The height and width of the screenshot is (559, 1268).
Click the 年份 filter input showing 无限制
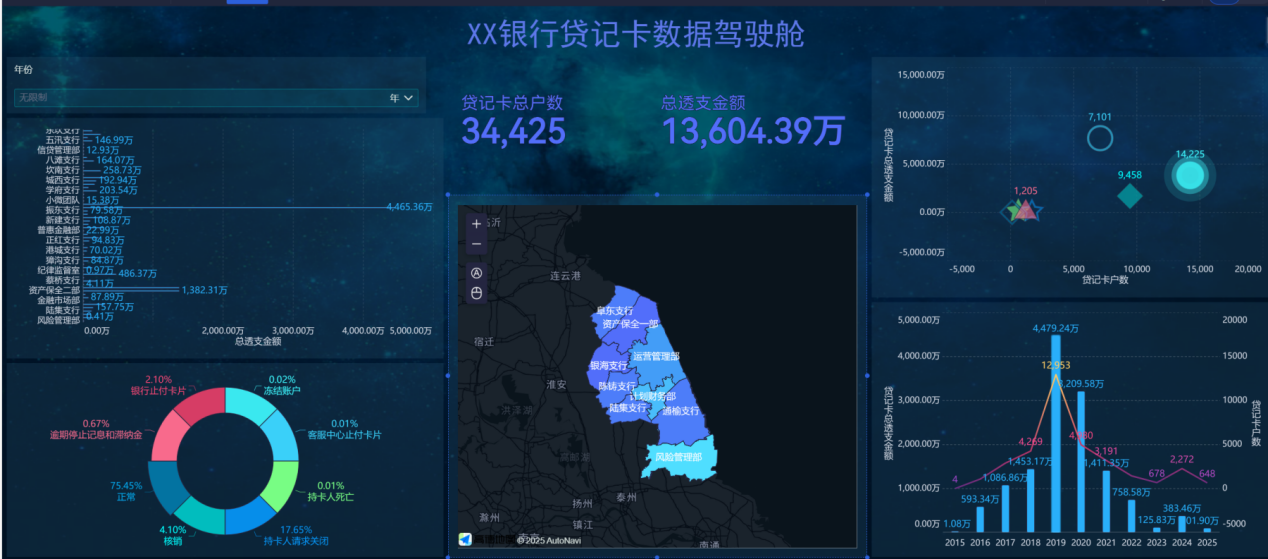click(x=200, y=98)
